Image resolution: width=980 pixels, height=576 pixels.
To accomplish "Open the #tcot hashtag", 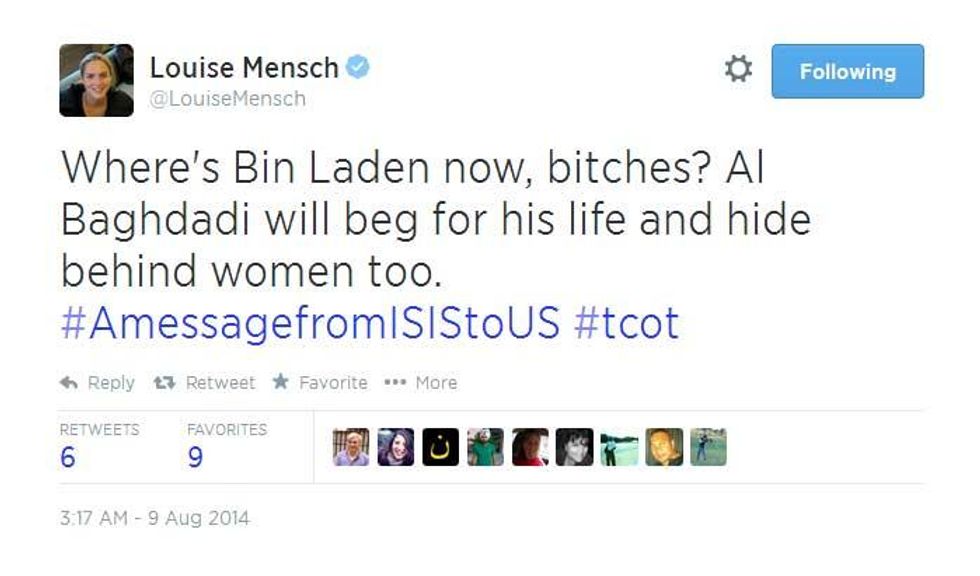I will [x=627, y=324].
